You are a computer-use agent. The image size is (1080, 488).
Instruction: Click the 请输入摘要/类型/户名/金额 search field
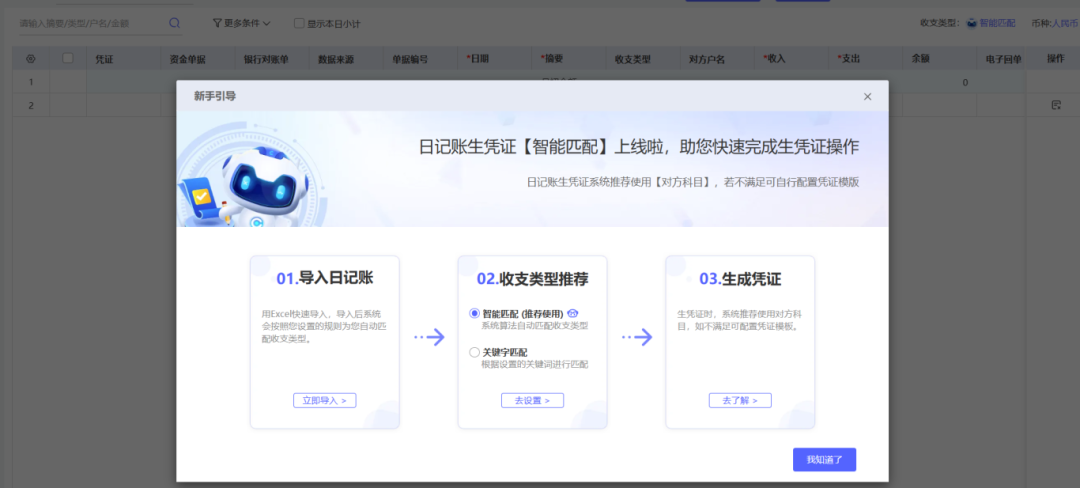(90, 23)
